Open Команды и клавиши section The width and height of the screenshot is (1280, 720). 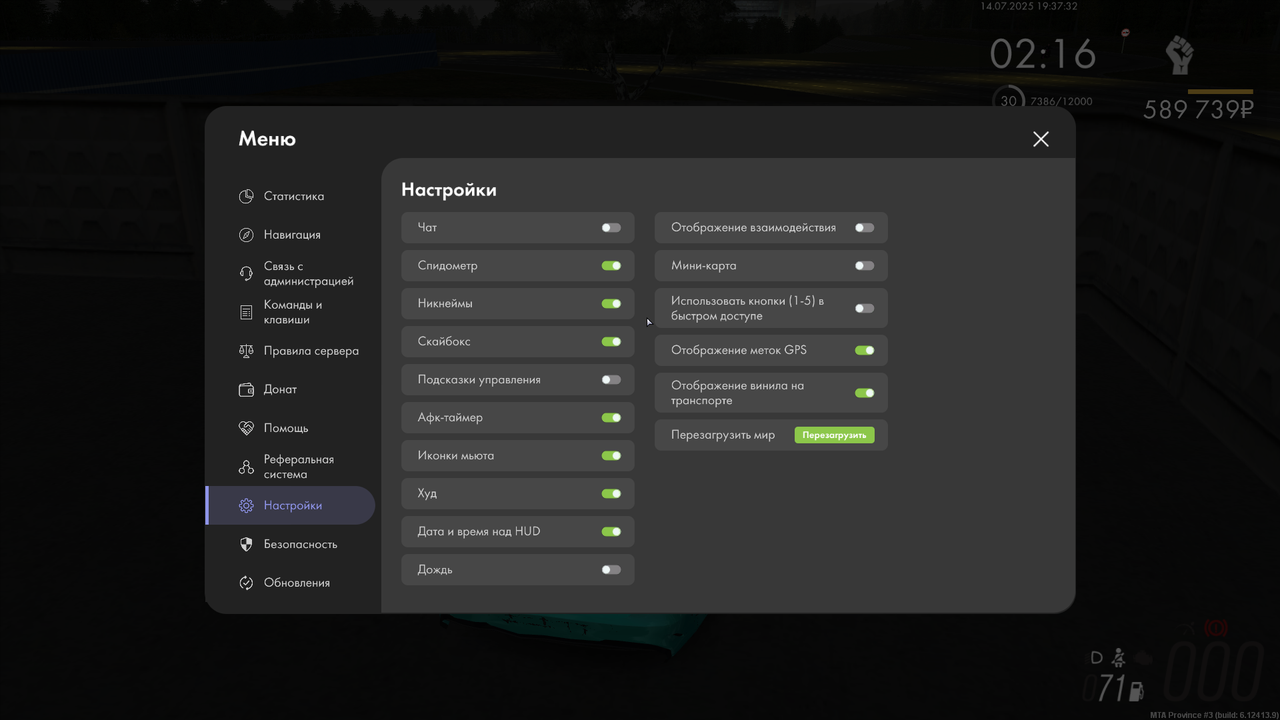pos(290,312)
